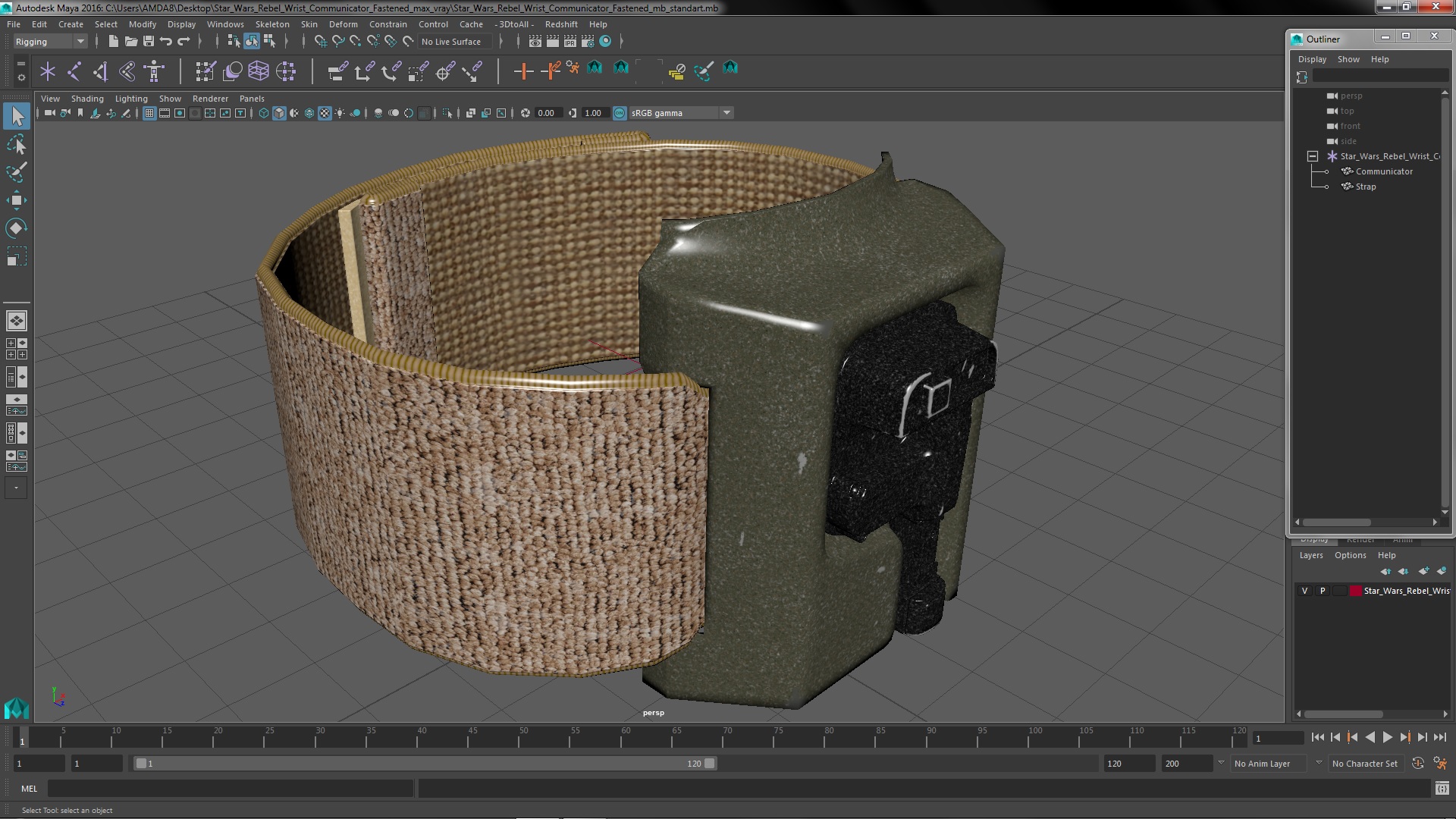Click the Create Locator shelf icon
This screenshot has height=819, width=1456.
tap(48, 71)
